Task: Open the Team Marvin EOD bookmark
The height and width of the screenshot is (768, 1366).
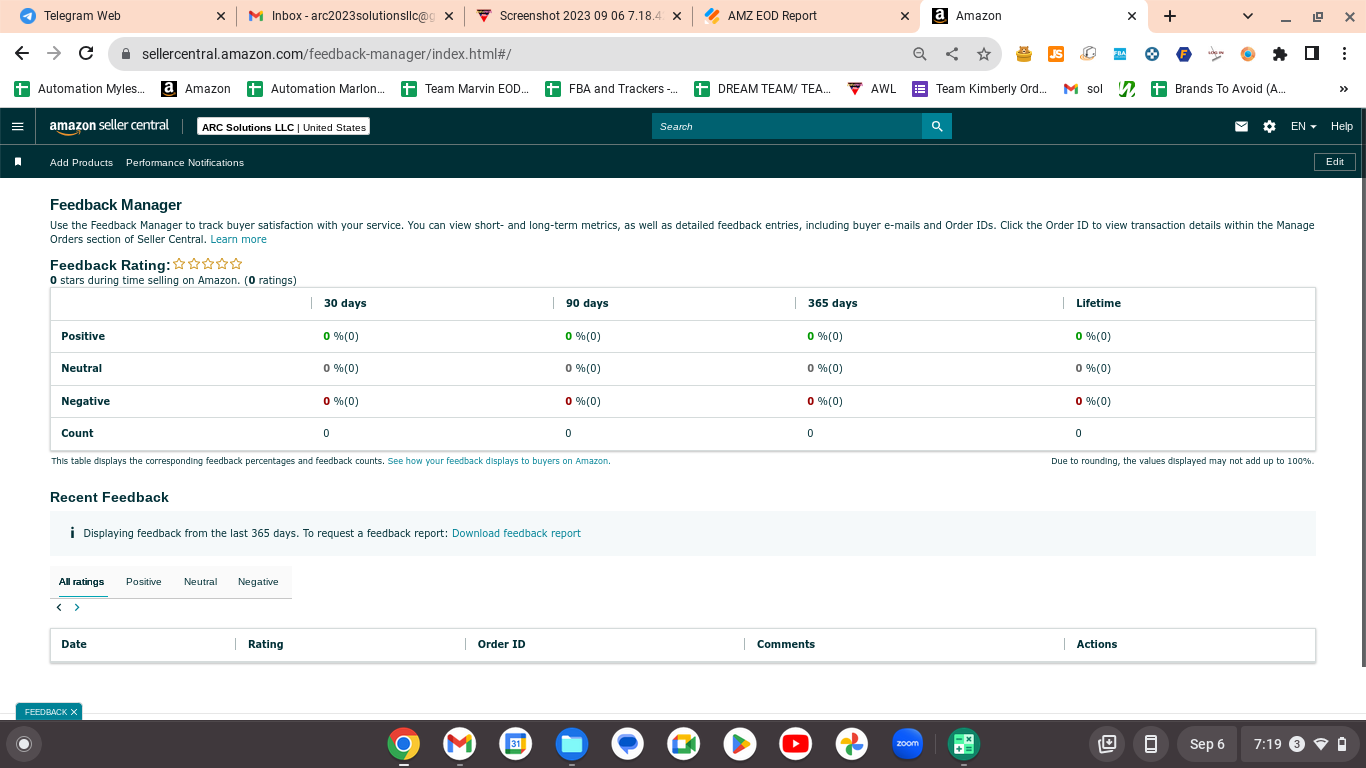Action: coord(465,89)
